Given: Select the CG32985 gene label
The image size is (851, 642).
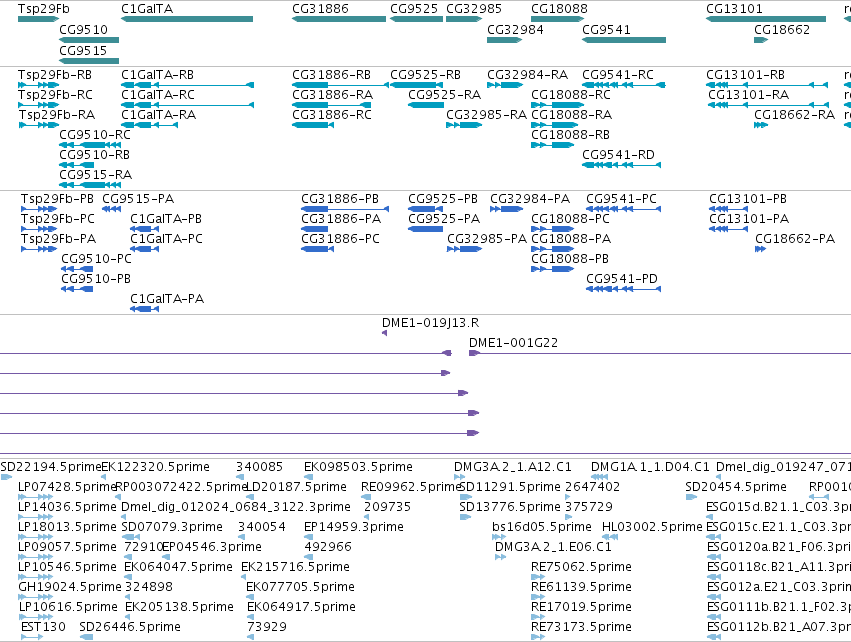Looking at the screenshot, I should (x=474, y=9).
